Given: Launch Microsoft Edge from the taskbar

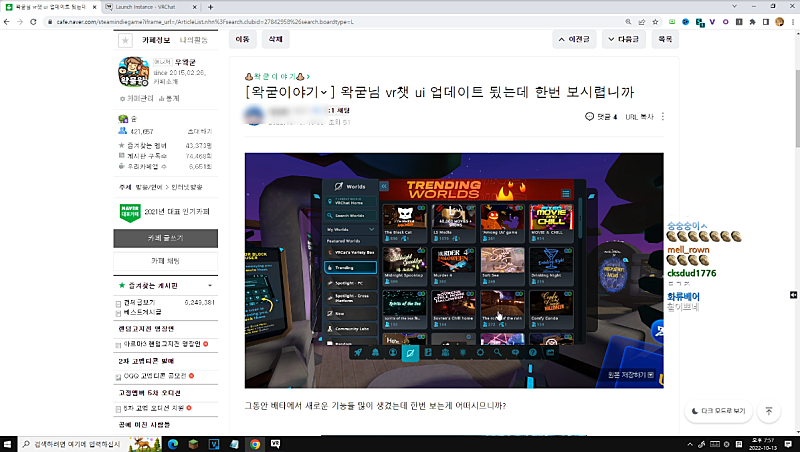Looking at the screenshot, I should point(172,444).
